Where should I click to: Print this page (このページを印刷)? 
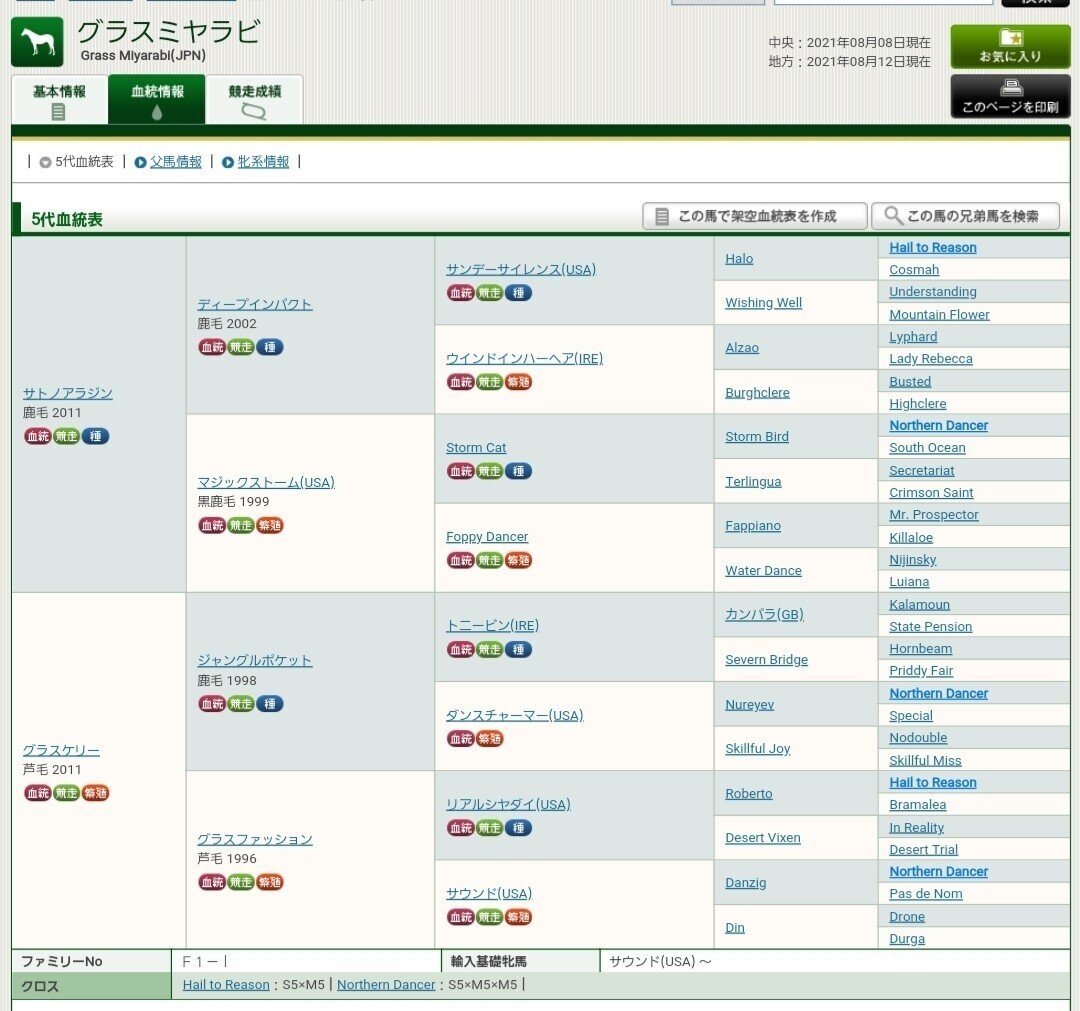[x=1010, y=96]
